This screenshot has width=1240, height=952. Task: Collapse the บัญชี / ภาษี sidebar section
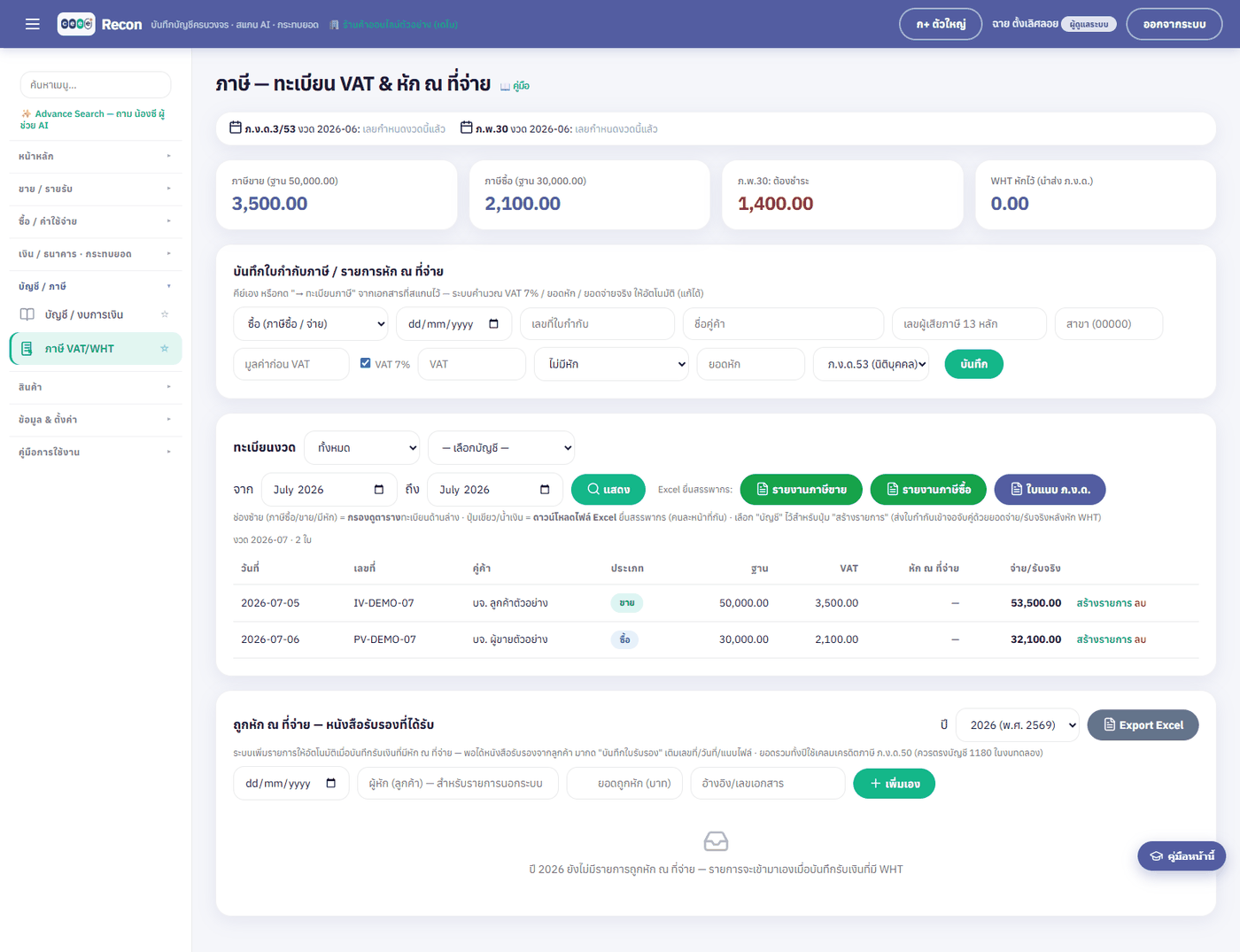pyautogui.click(x=95, y=287)
